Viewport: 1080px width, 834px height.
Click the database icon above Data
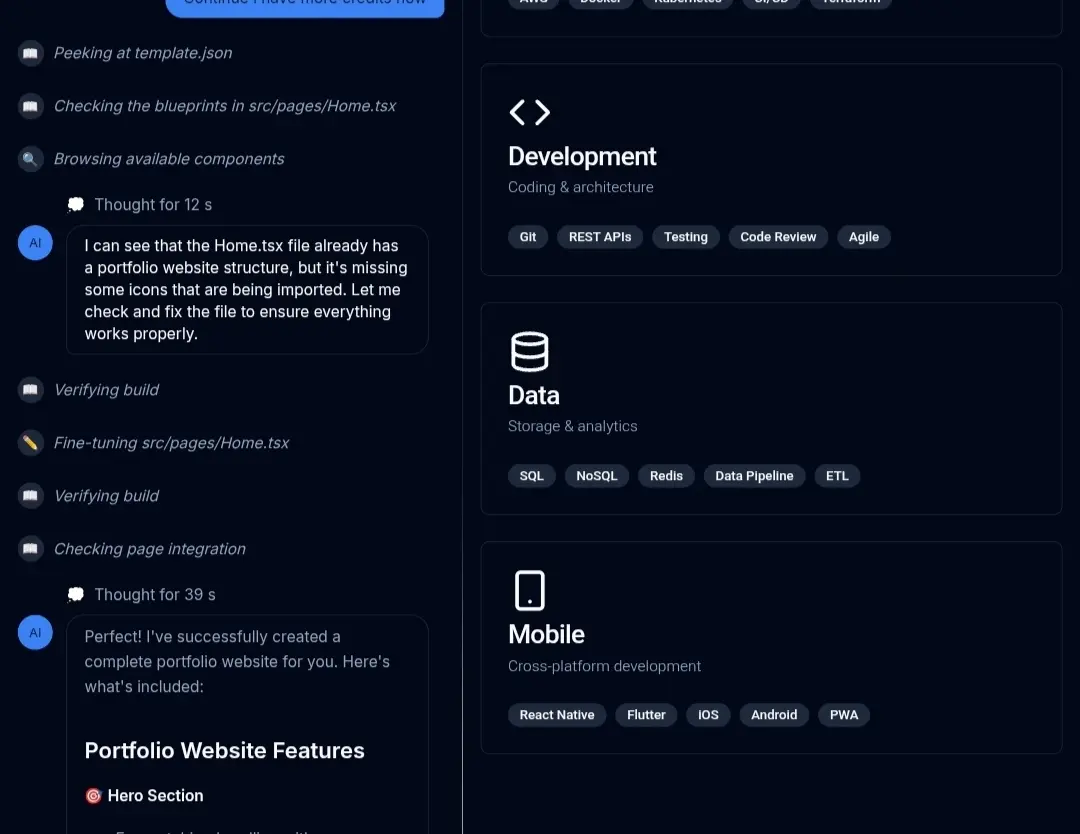529,352
